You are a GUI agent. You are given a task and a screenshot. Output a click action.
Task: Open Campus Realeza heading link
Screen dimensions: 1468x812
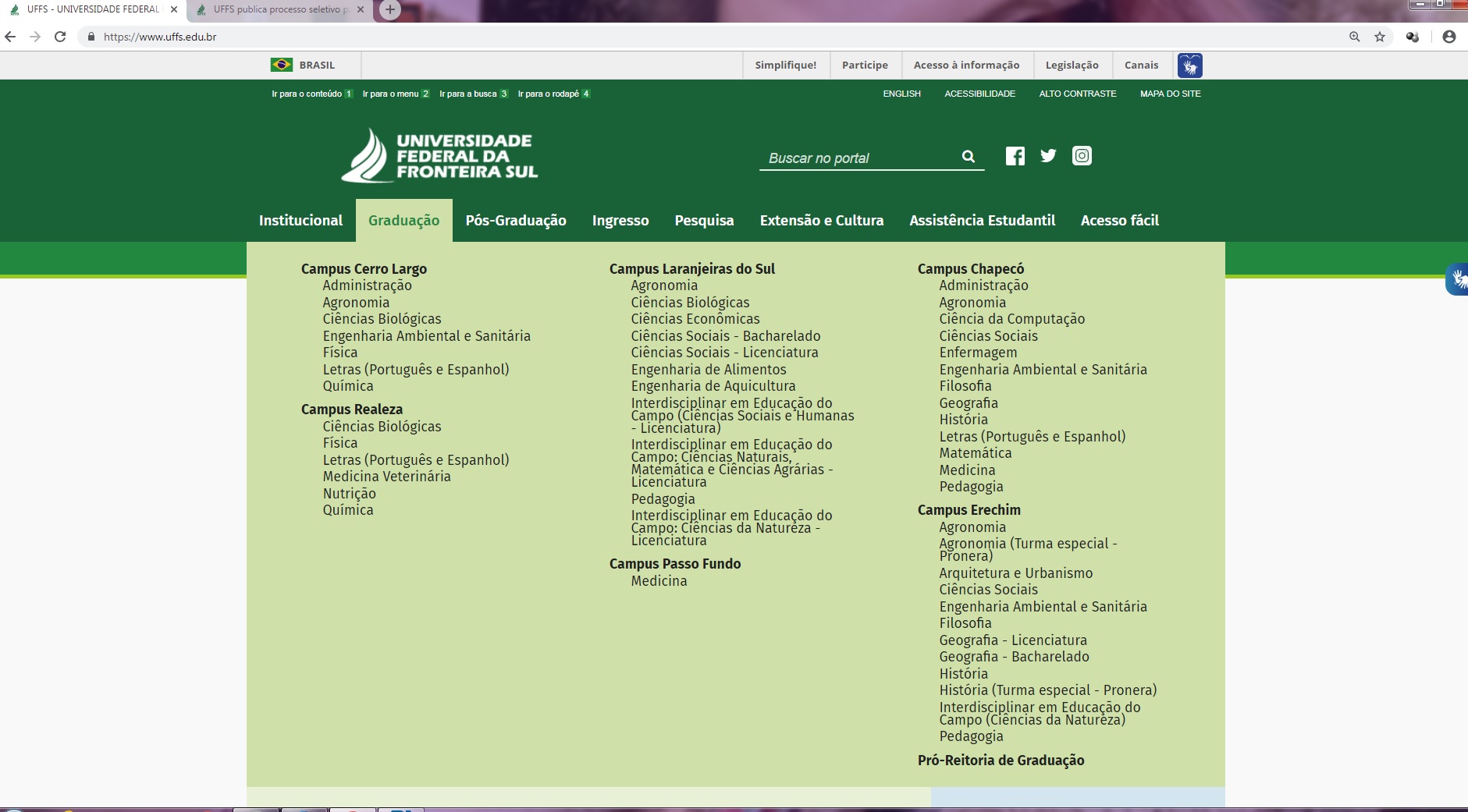pyautogui.click(x=352, y=410)
